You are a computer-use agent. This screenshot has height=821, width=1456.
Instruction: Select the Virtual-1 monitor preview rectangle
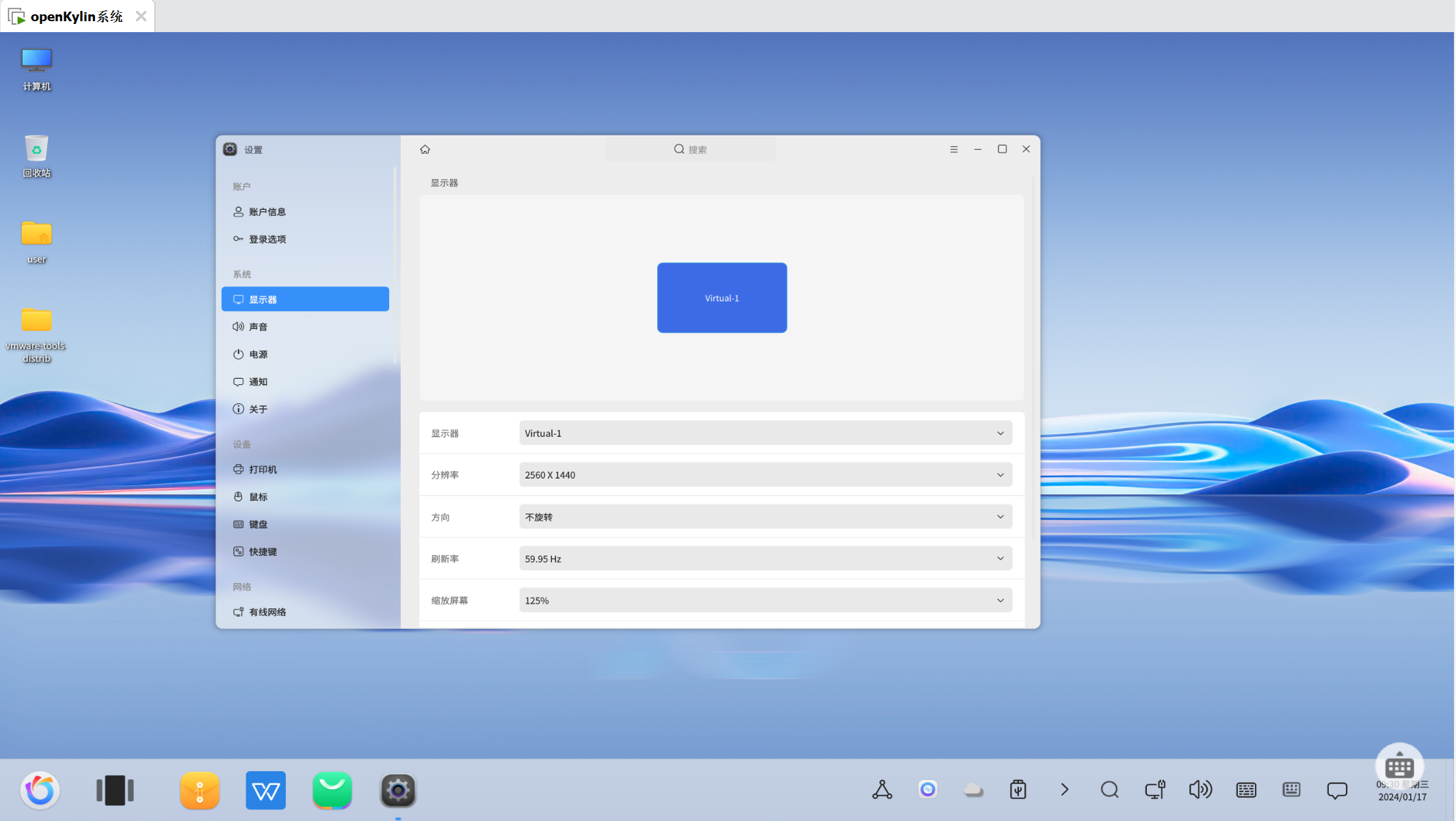pos(722,298)
